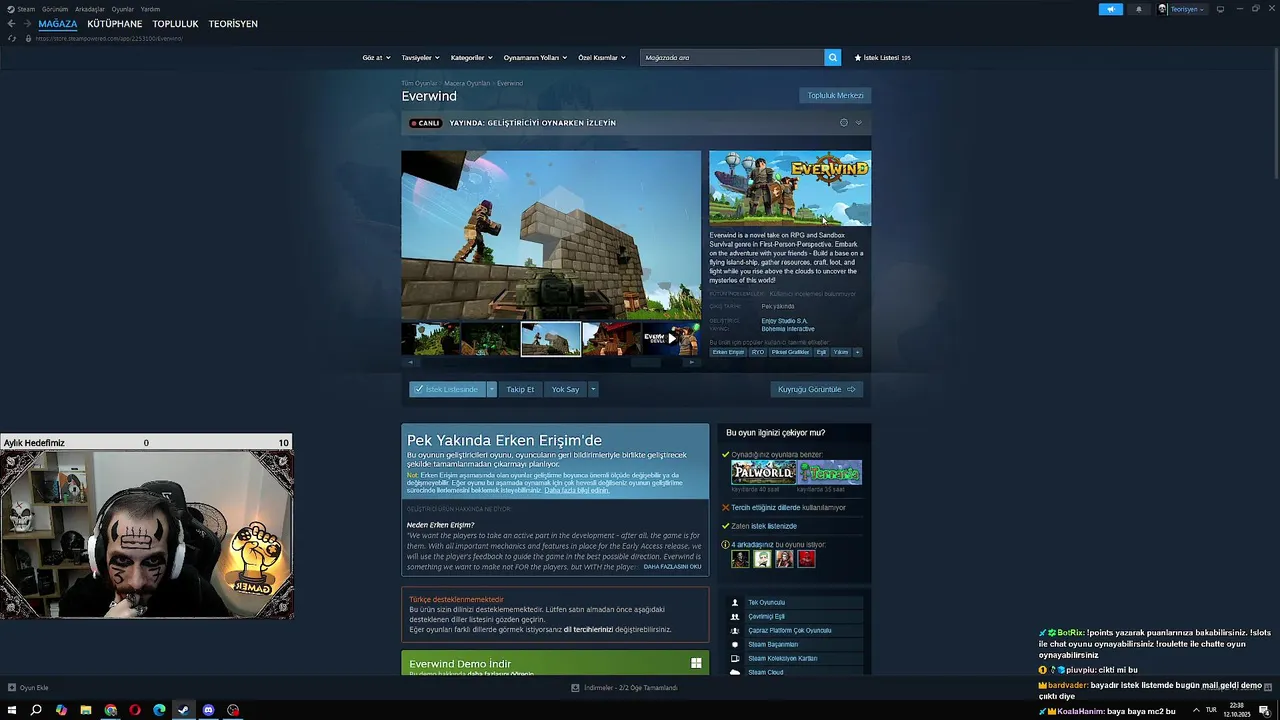Click the Takip Et follow button

click(520, 389)
